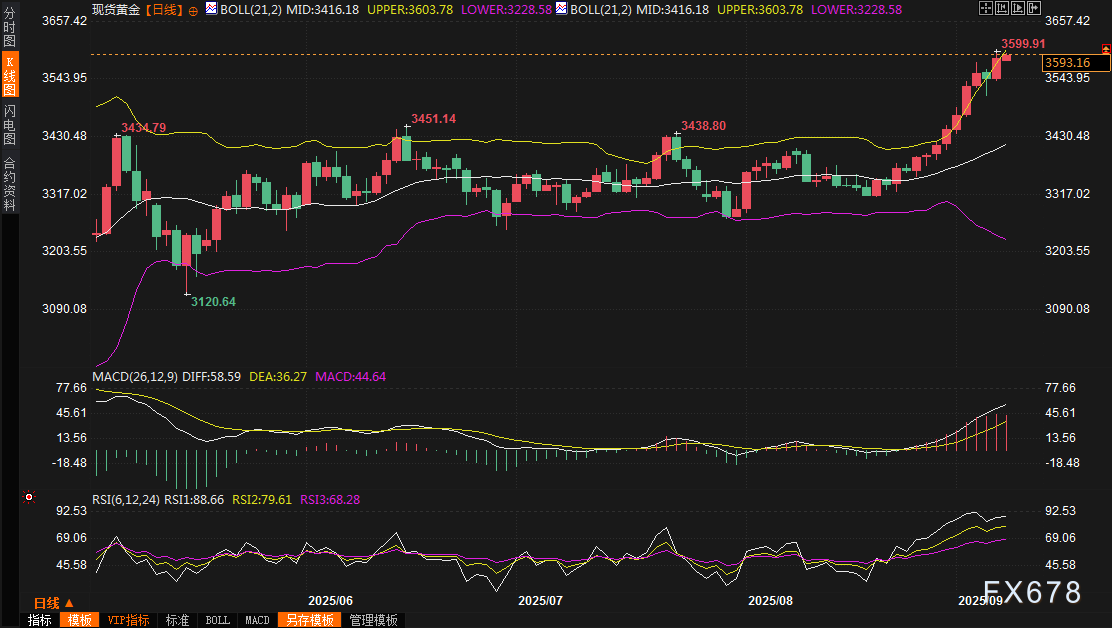This screenshot has width=1112, height=628.
Task: Select the MACD template in bottom bar
Action: coord(257,620)
